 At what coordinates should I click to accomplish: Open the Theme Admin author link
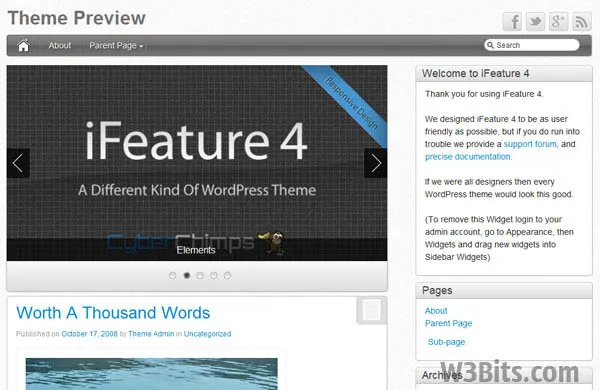[x=151, y=334]
